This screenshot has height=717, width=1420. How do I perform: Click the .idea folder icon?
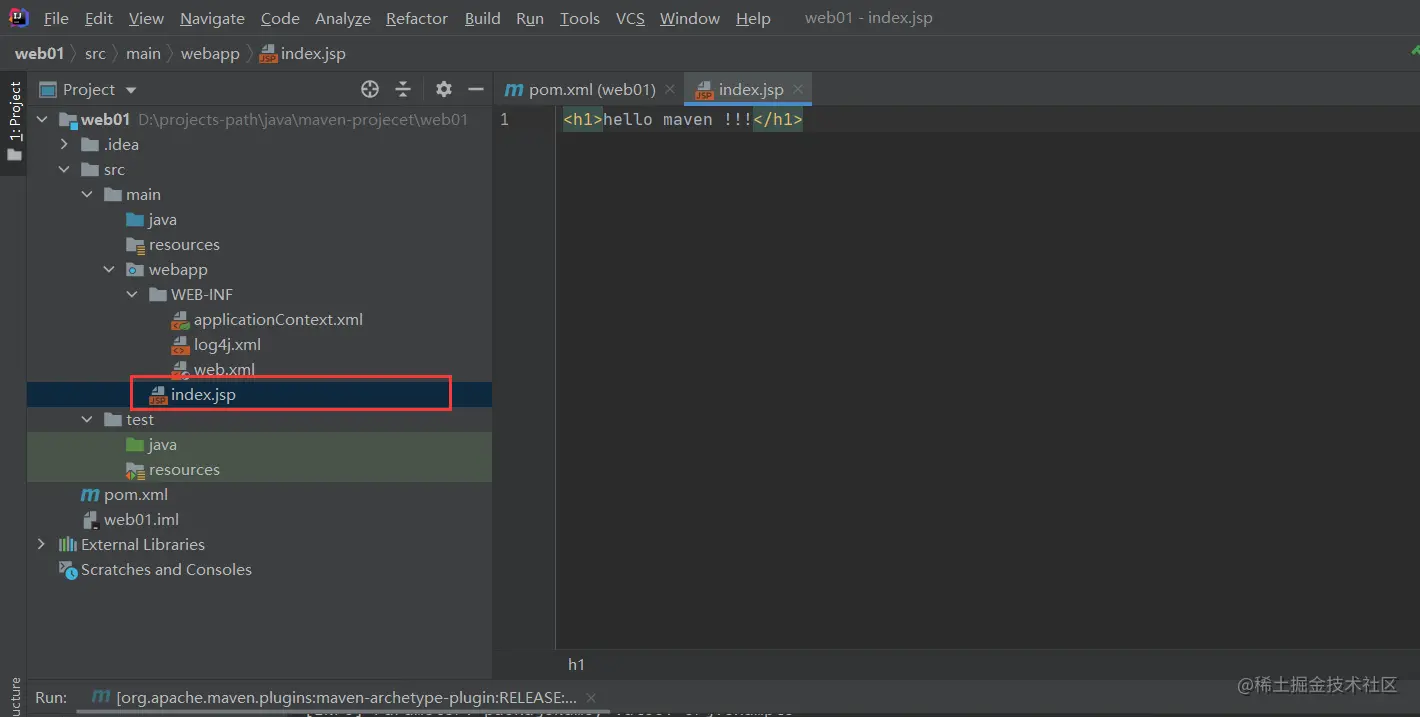click(x=91, y=145)
